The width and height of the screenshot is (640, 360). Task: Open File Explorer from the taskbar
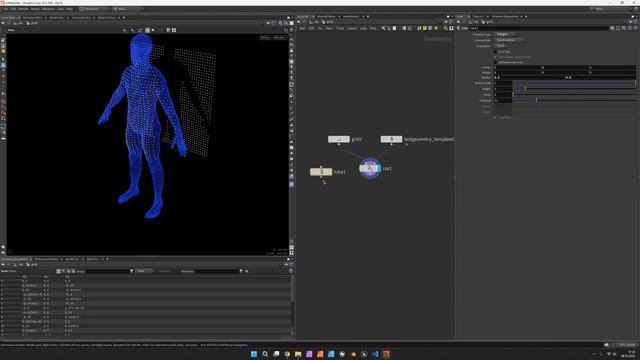(x=298, y=354)
